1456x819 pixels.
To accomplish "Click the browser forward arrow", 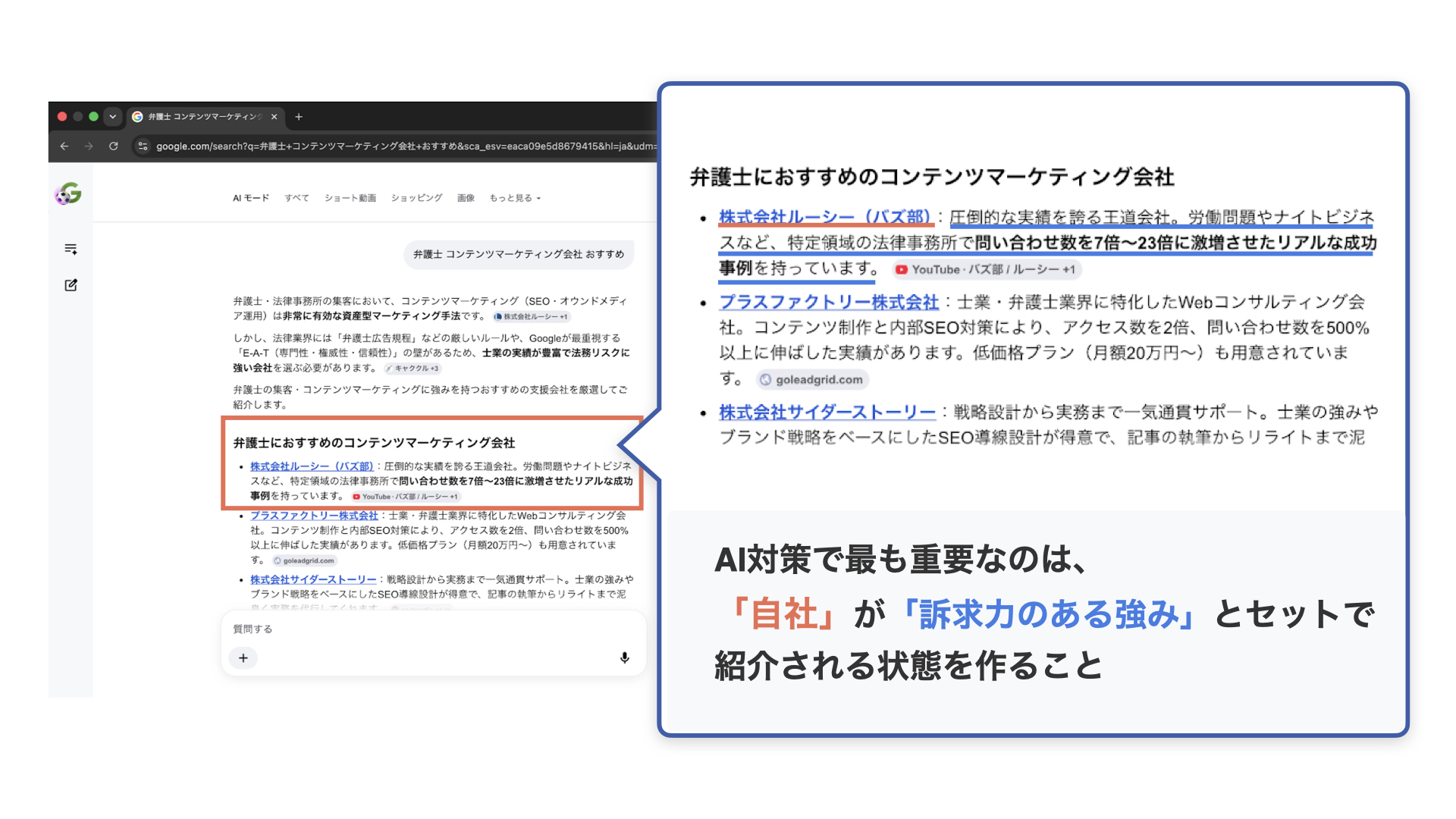I will pyautogui.click(x=89, y=146).
